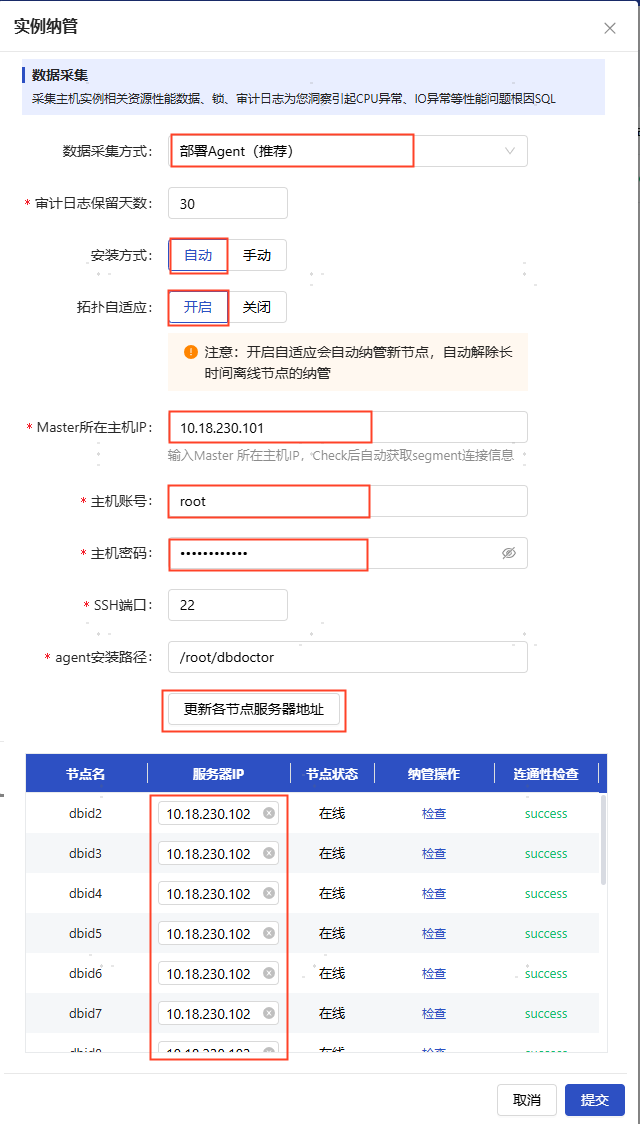
Task: Edit server IP field of dbid6
Action: coord(218,973)
